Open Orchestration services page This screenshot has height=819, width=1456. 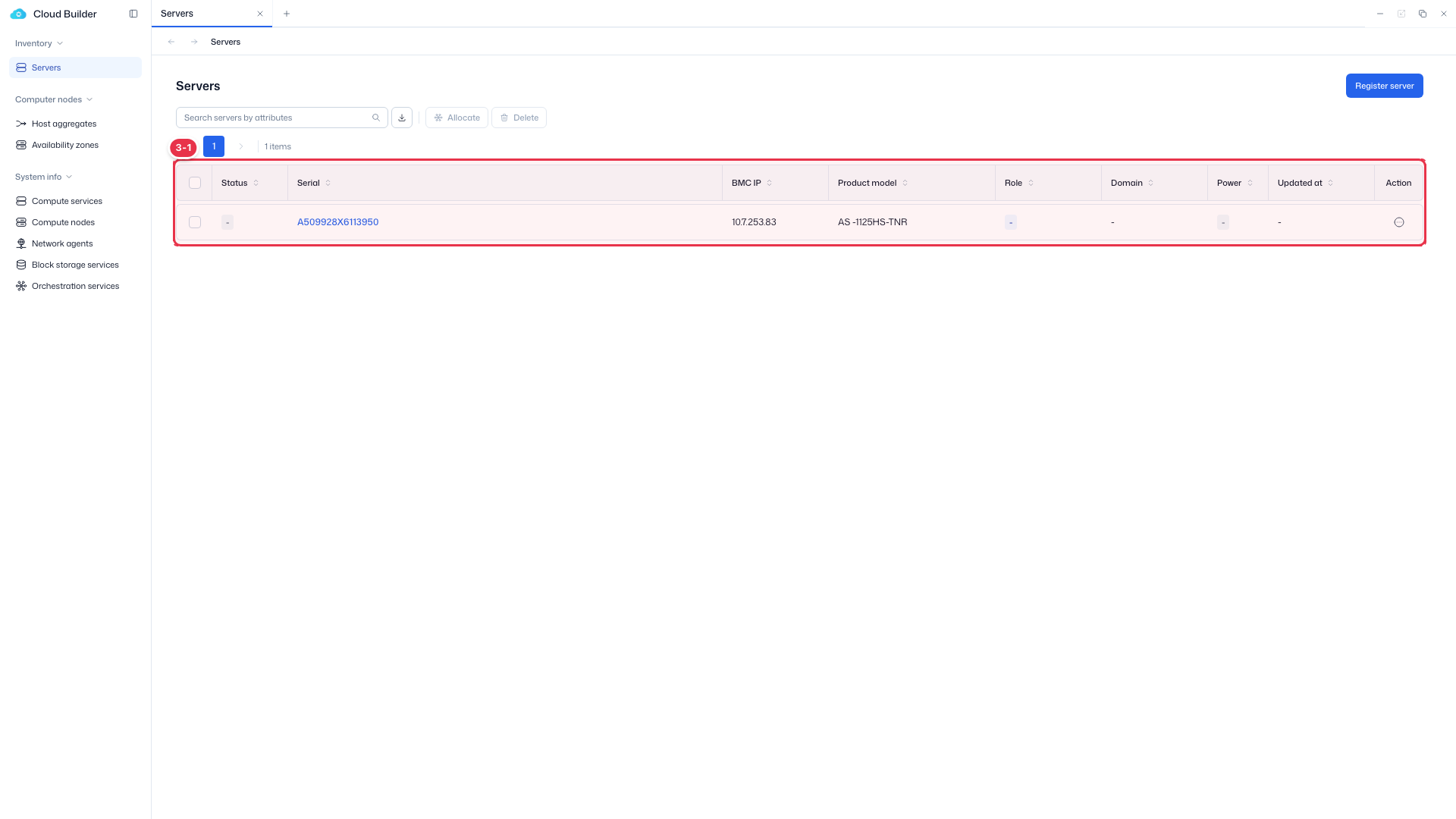(x=75, y=286)
